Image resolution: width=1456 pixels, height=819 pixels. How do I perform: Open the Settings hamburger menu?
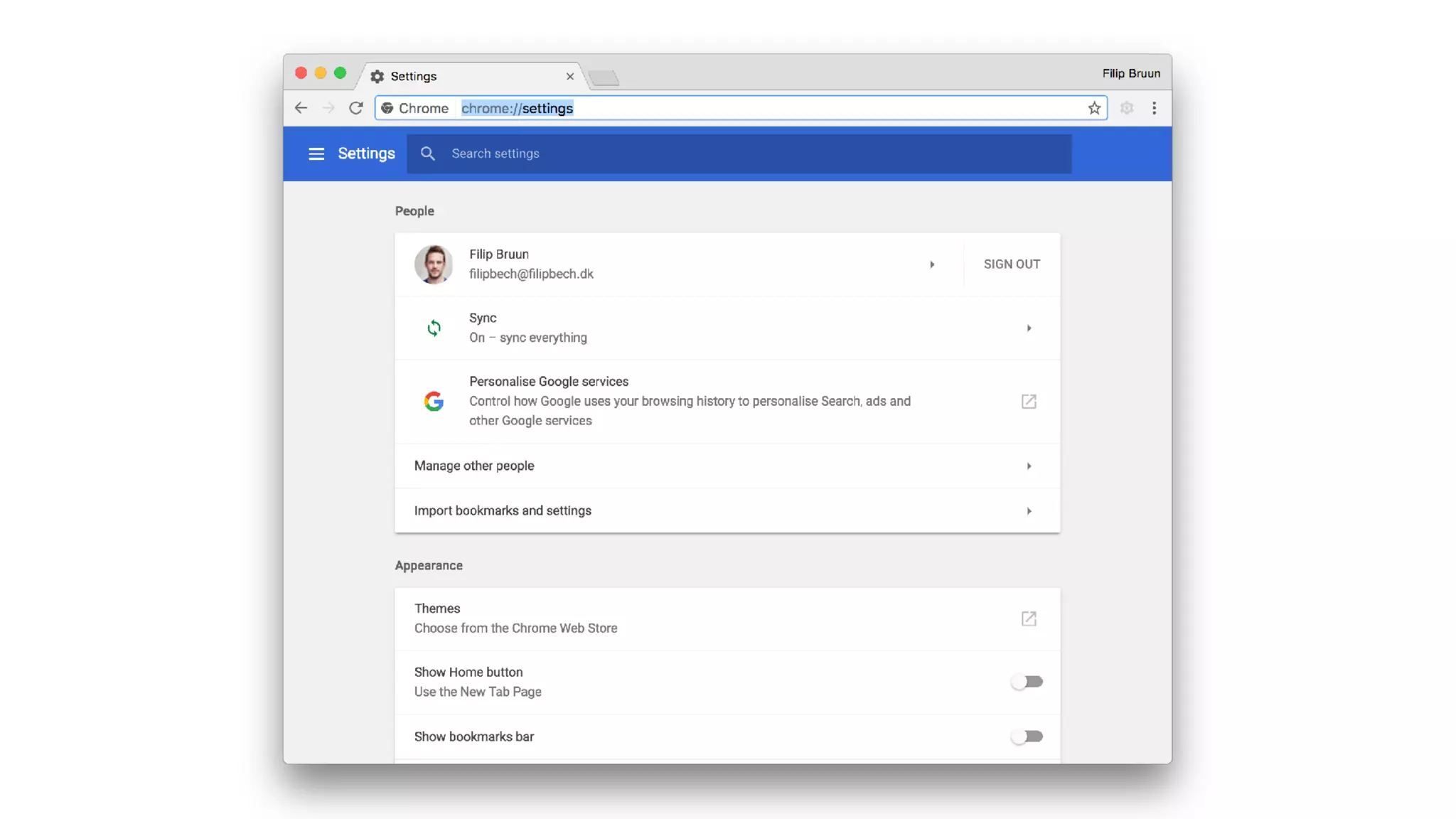[x=316, y=154]
